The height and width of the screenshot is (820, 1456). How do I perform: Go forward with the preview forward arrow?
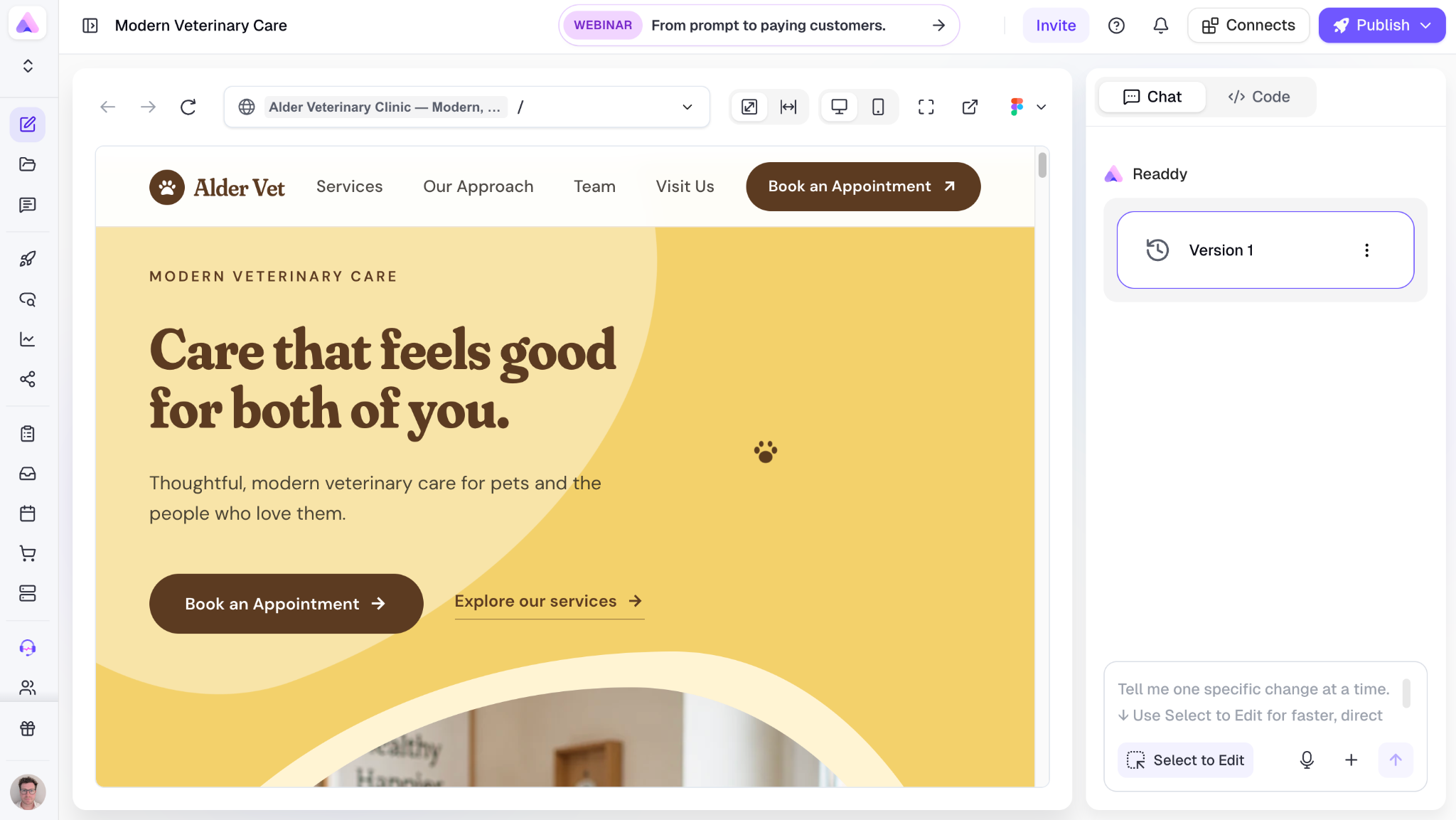coord(148,107)
